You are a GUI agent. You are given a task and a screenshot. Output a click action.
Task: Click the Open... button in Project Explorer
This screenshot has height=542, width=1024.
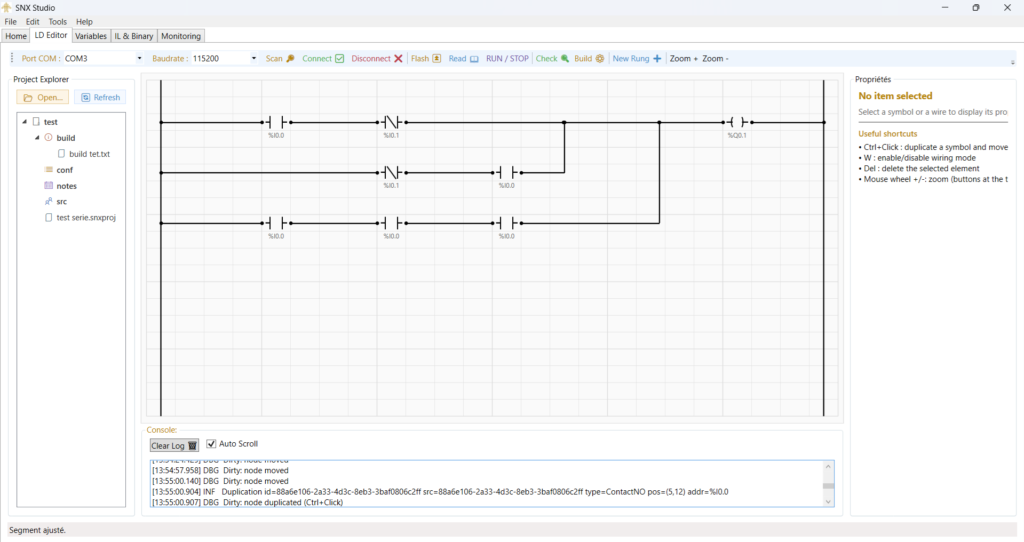pos(43,97)
